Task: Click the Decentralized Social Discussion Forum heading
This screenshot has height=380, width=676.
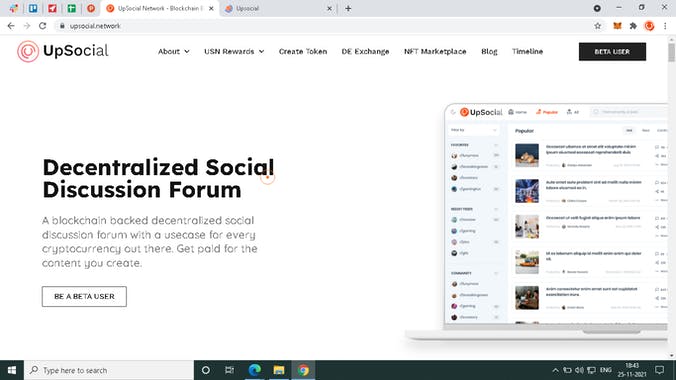Action: tap(158, 179)
